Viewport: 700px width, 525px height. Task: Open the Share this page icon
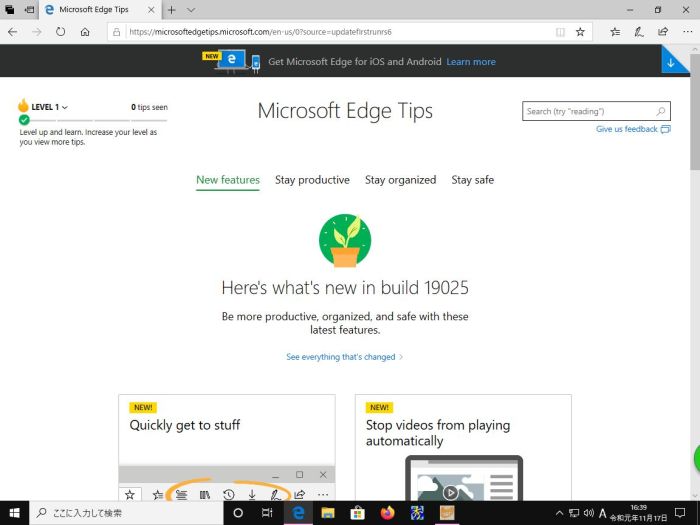tap(662, 32)
